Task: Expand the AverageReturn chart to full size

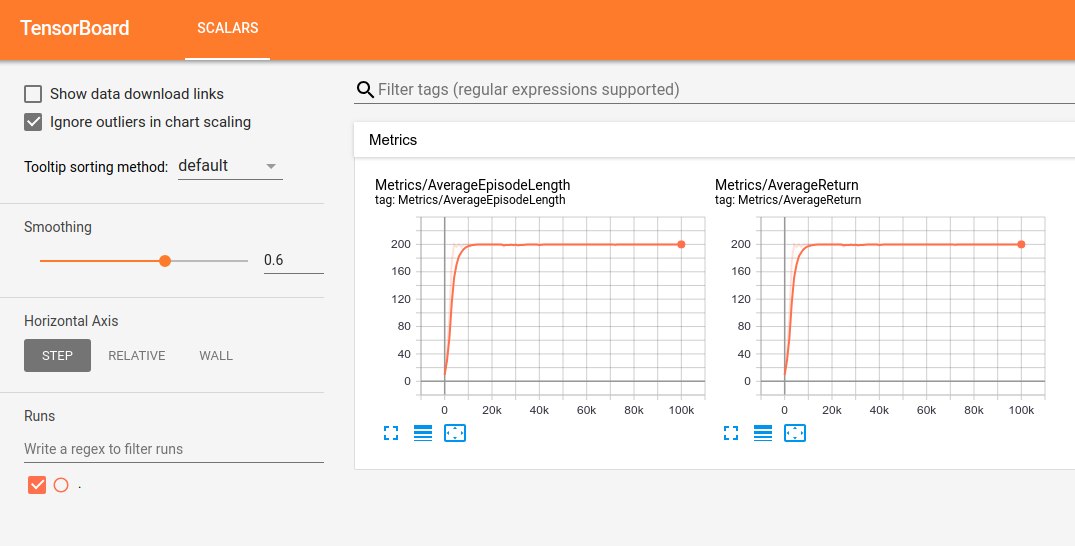Action: coord(731,433)
